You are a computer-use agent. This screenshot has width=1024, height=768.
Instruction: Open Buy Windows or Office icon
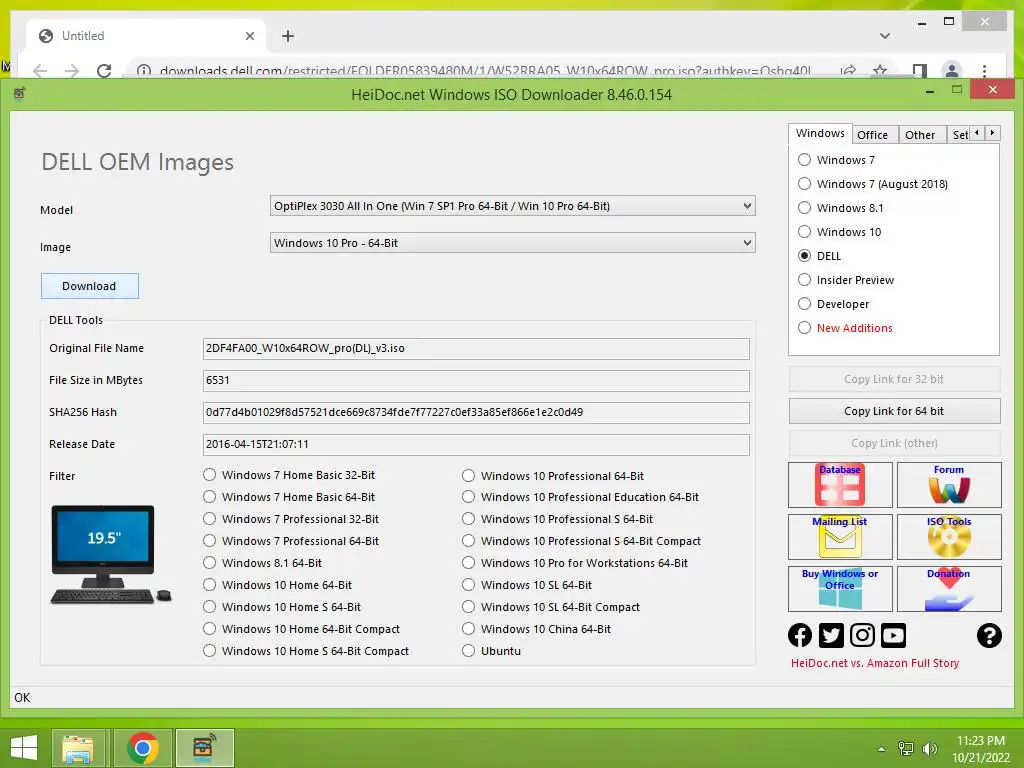click(x=840, y=588)
